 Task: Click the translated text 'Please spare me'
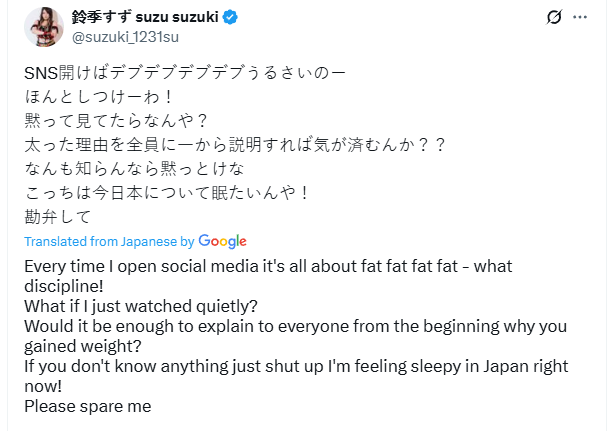(x=87, y=406)
